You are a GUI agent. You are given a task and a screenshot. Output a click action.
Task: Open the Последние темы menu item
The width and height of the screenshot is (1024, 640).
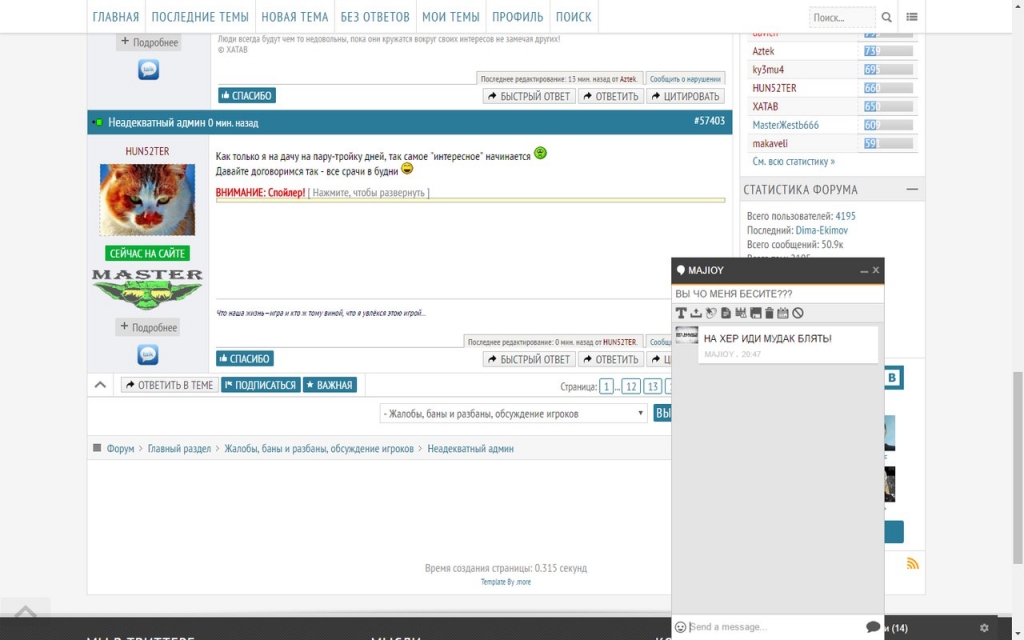click(200, 17)
